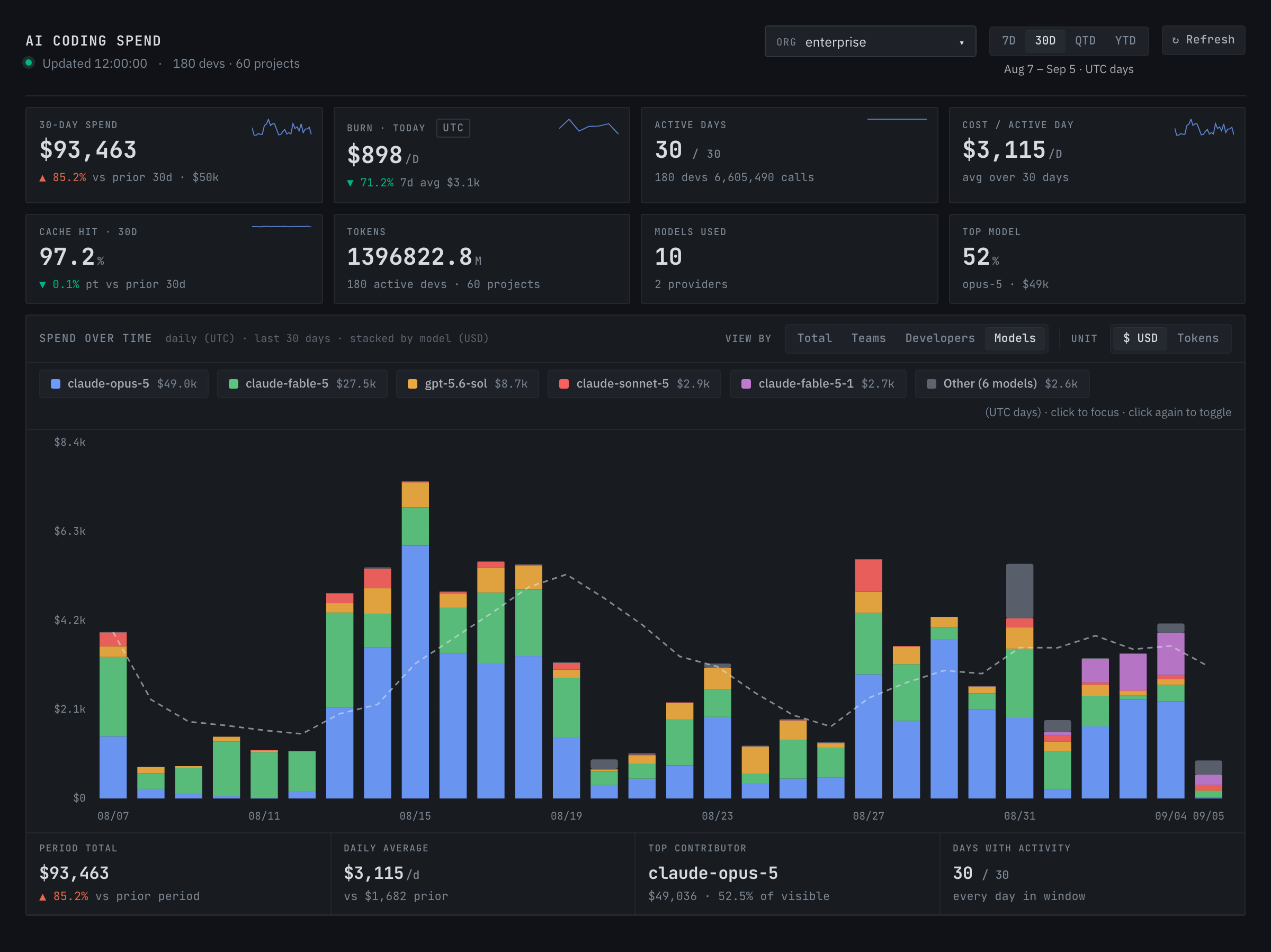Image resolution: width=1271 pixels, height=952 pixels.
Task: View spend by Models
Action: 1015,338
